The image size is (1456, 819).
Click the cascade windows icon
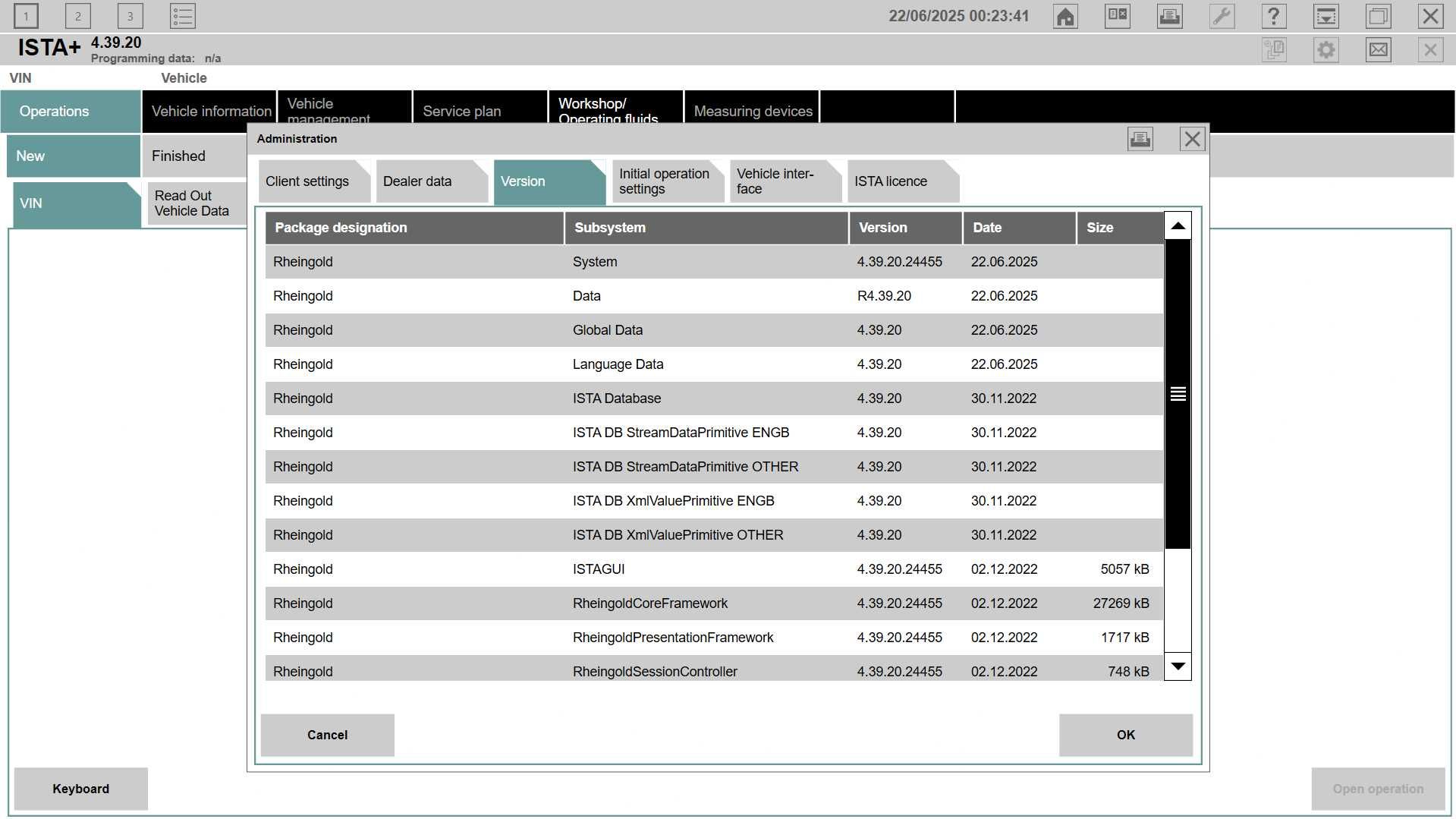pos(1379,16)
